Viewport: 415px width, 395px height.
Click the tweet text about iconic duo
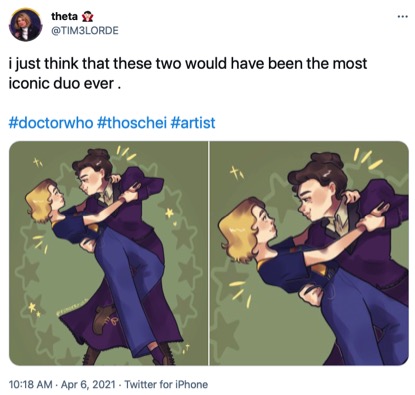187,73
